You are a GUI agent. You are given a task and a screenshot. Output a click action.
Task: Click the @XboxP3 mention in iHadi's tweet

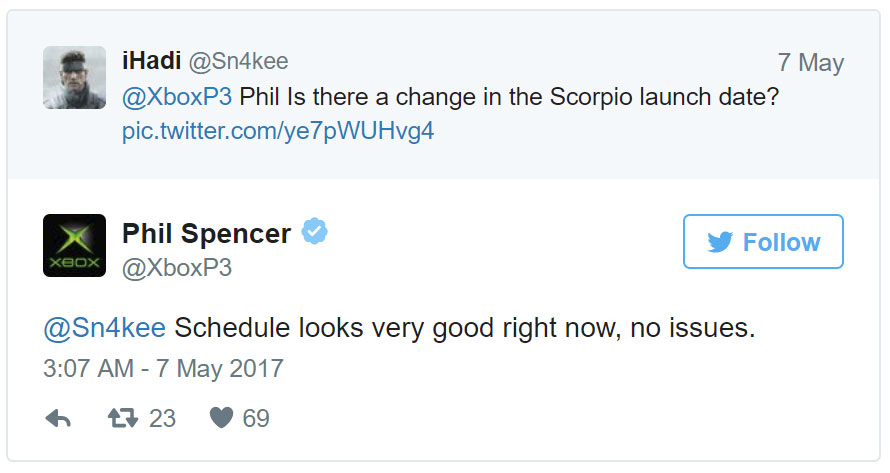pyautogui.click(x=177, y=98)
